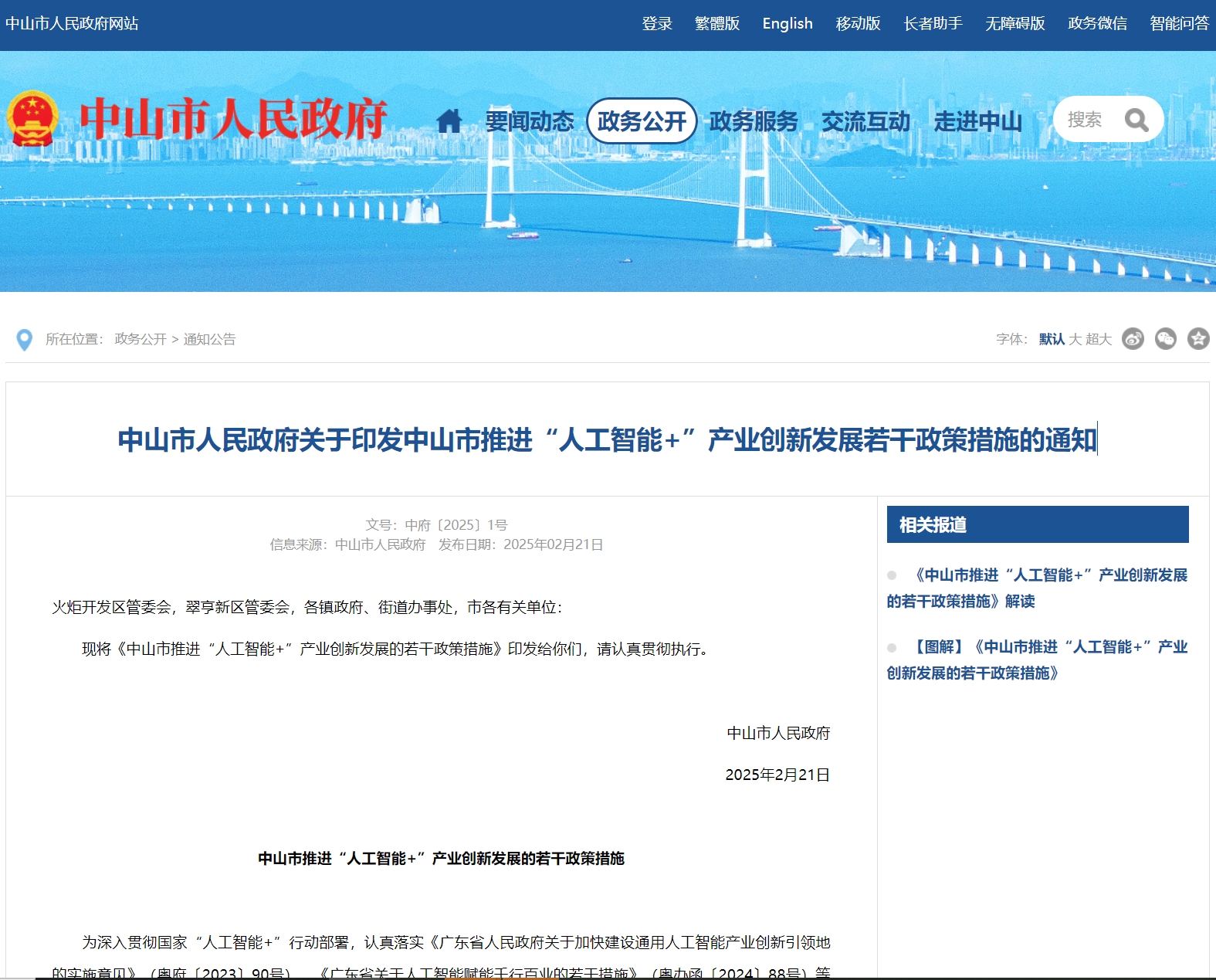Image resolution: width=1216 pixels, height=980 pixels.
Task: Click the national emblem logo
Action: [x=32, y=119]
